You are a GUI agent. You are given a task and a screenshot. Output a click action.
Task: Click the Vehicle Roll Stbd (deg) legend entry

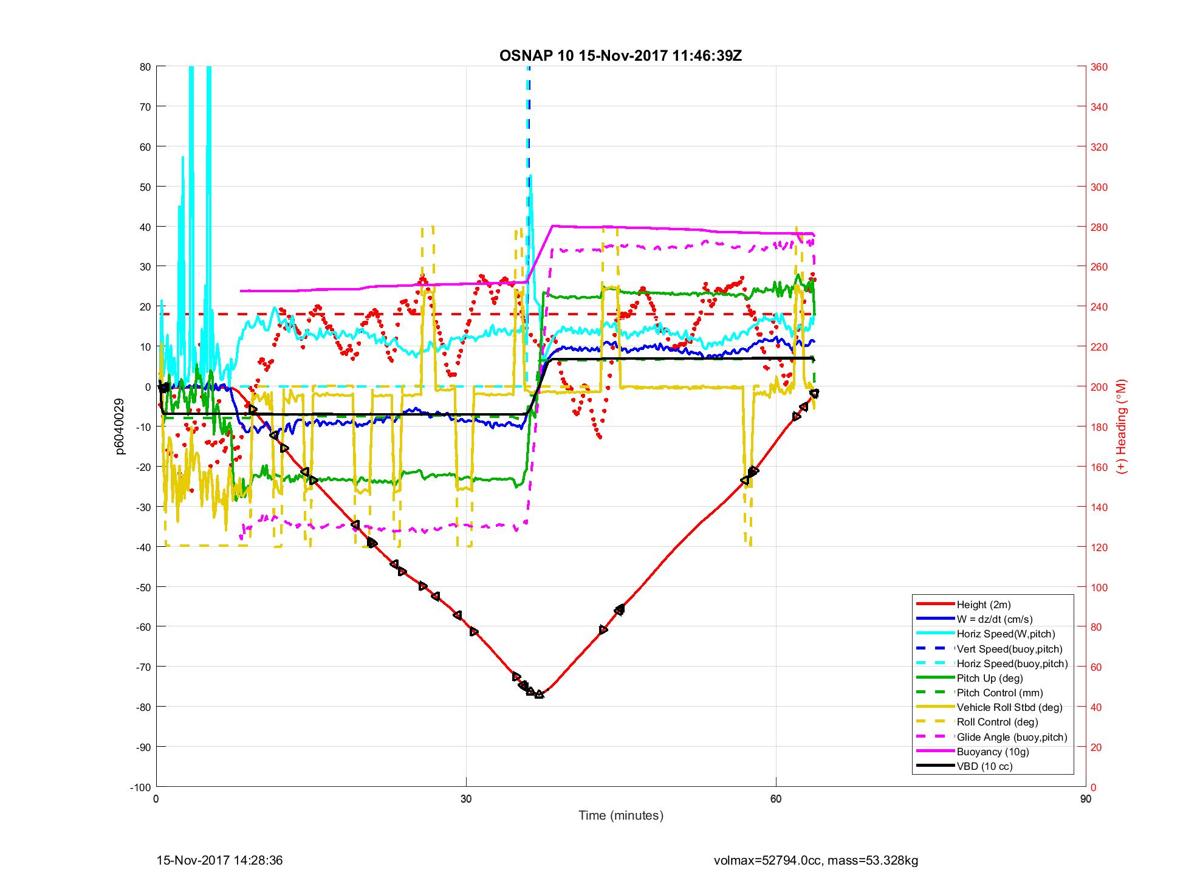(1009, 707)
